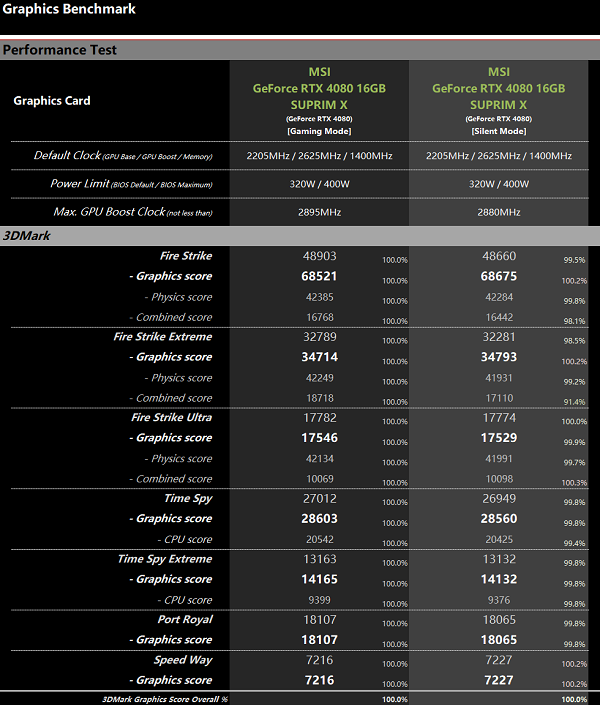Screen dimensions: 600x705
Task: Select CPU score 20542
Action: pyautogui.click(x=319, y=540)
